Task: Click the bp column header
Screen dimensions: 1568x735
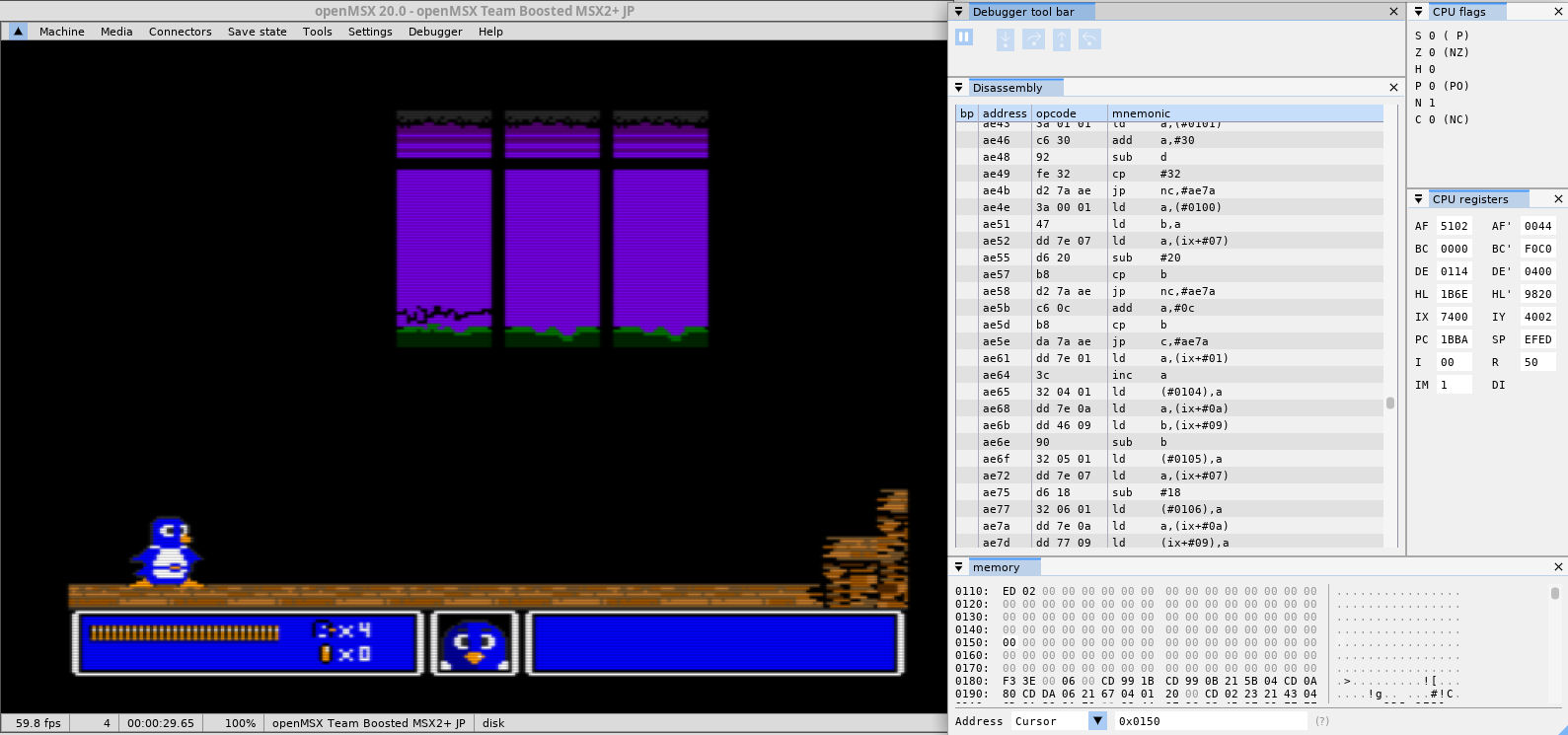Action: pos(966,113)
